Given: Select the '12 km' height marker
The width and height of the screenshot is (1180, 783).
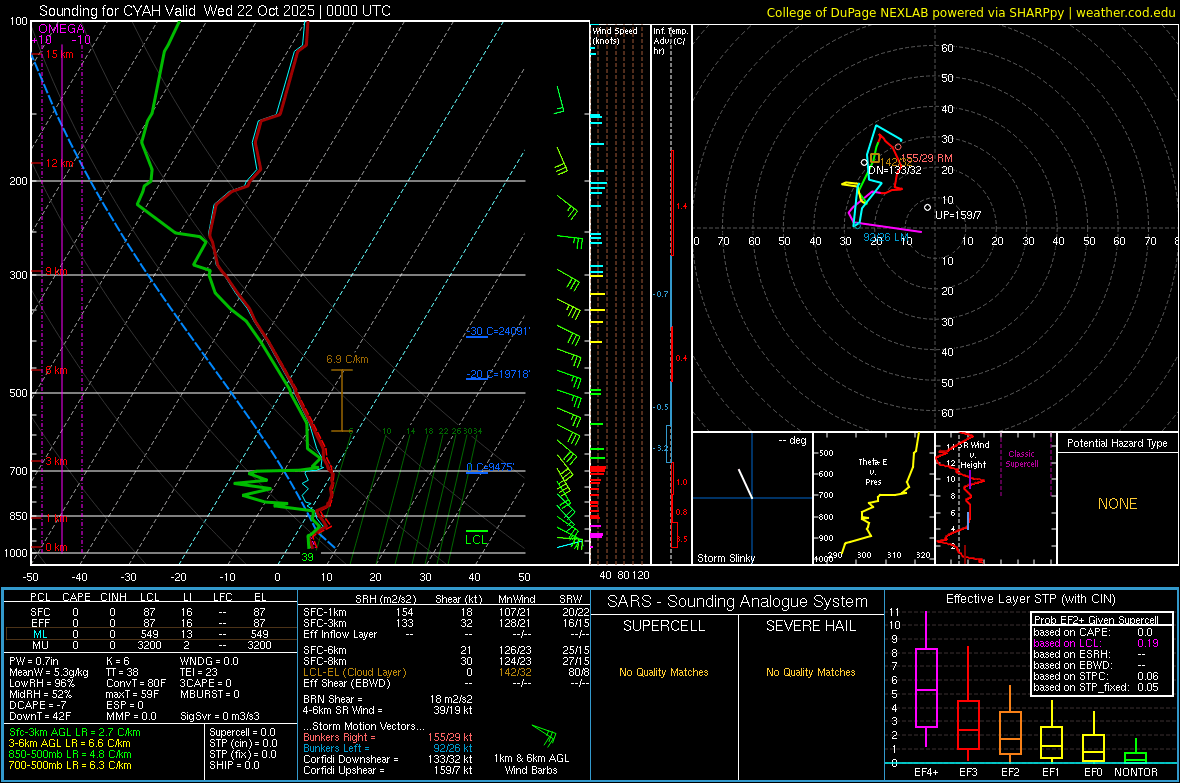Looking at the screenshot, I should pyautogui.click(x=59, y=163).
